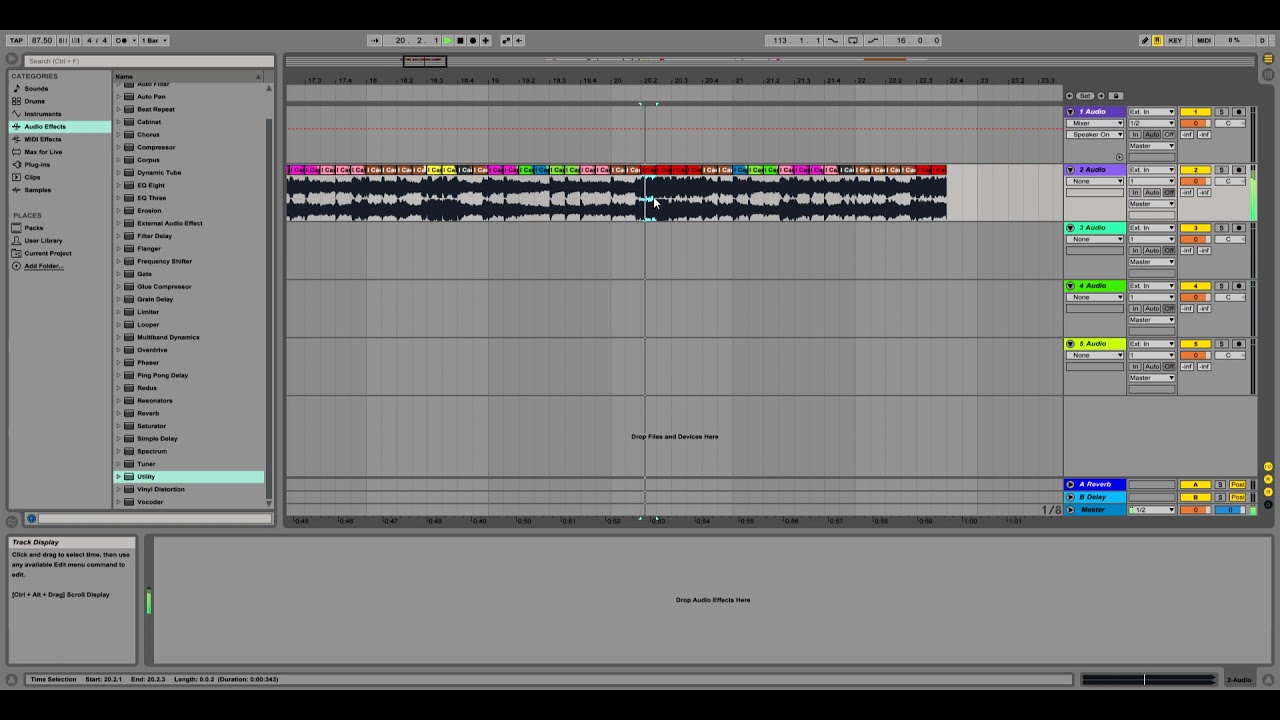This screenshot has width=1280, height=720.
Task: Toggle the Punch-Out switch
Action: point(873,40)
